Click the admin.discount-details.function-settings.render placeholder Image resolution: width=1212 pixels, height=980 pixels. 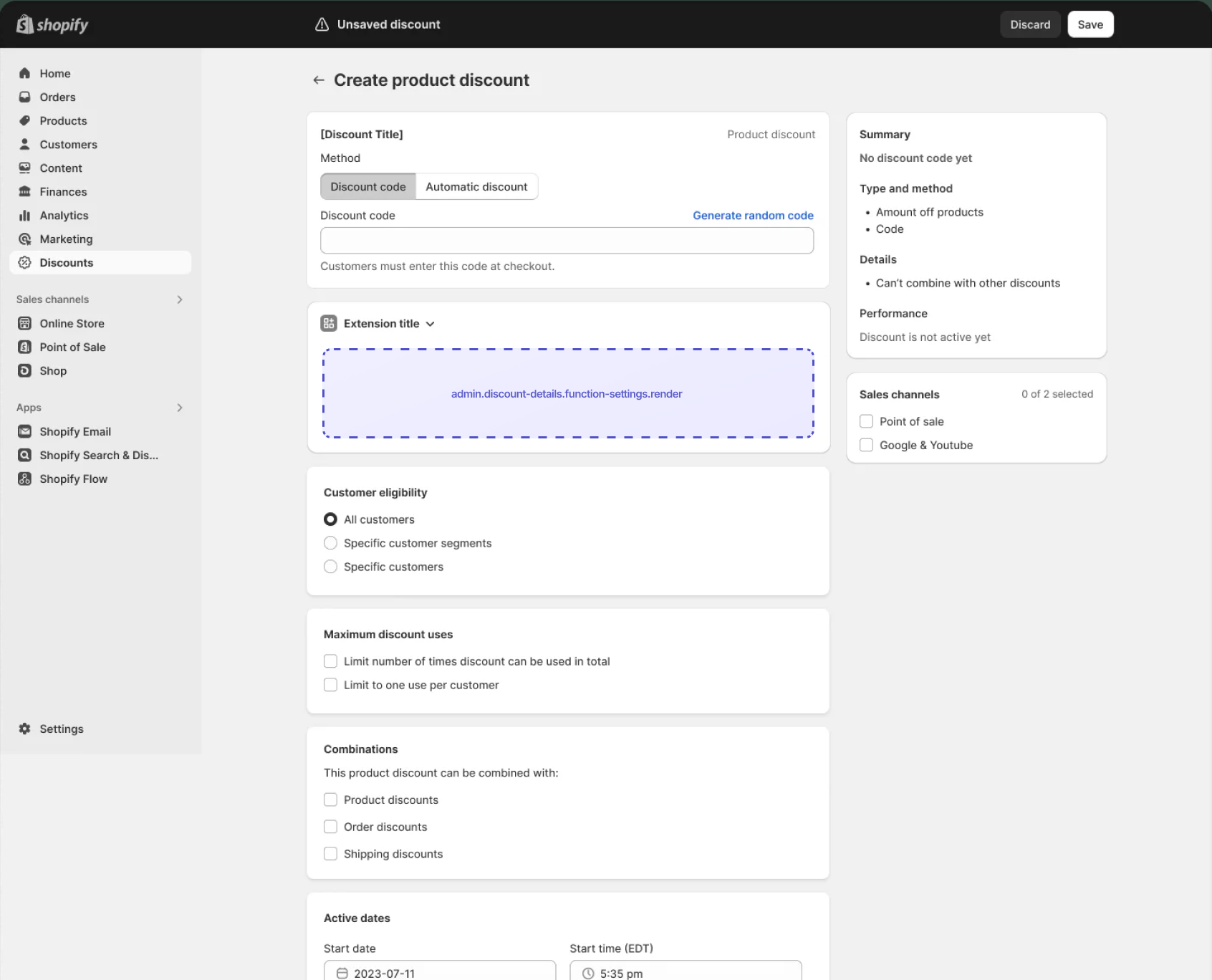[567, 393]
